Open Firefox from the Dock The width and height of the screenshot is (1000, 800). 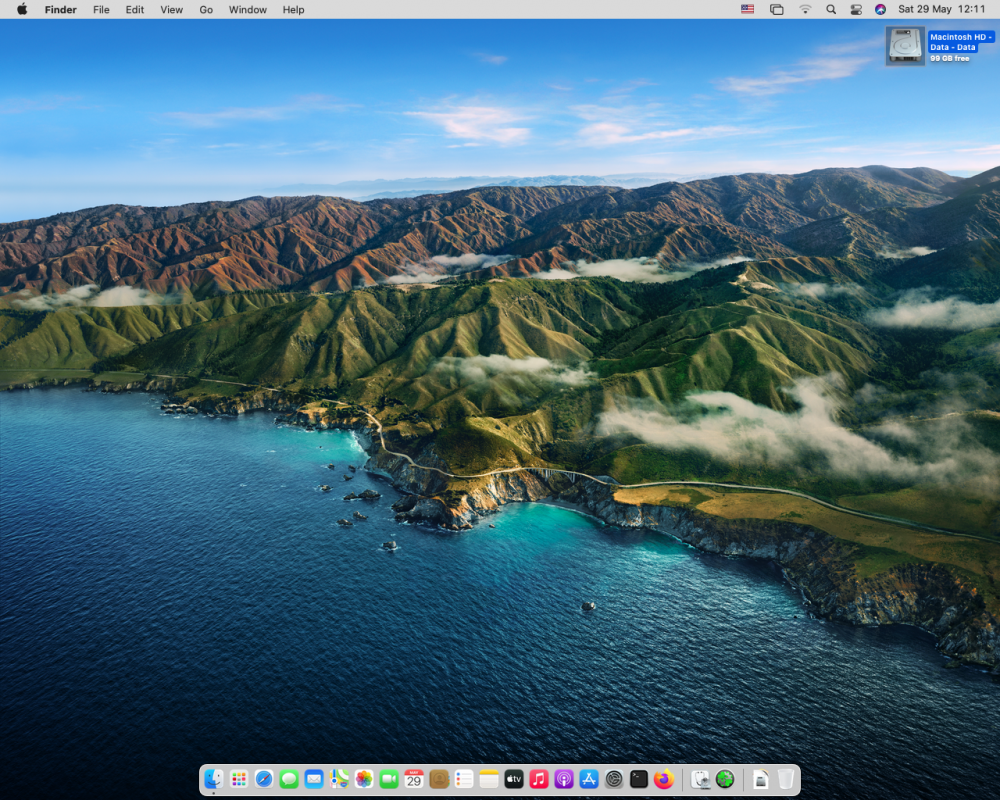click(x=664, y=779)
